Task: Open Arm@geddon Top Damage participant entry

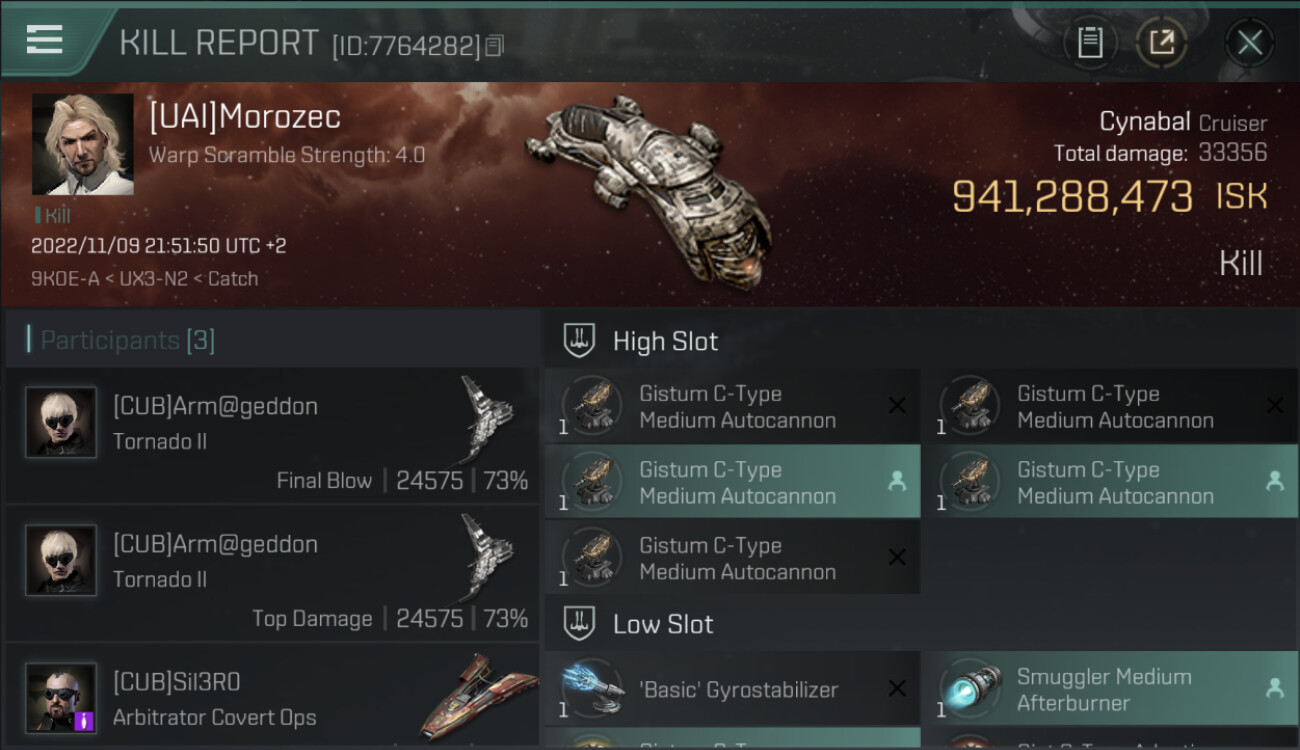Action: point(272,573)
